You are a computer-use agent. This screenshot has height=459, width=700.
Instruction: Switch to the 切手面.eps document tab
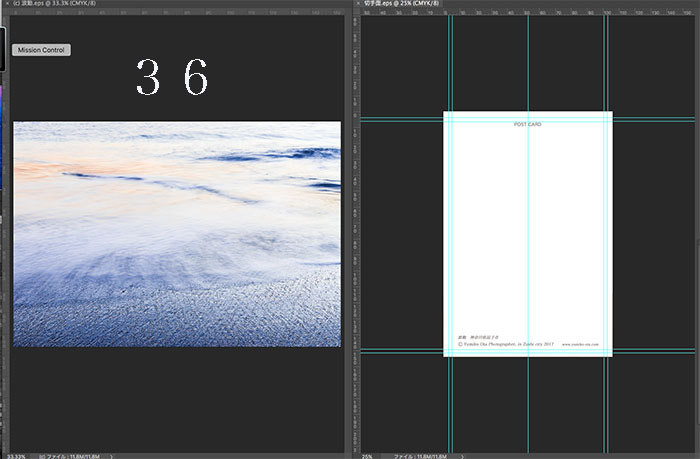coord(401,3)
